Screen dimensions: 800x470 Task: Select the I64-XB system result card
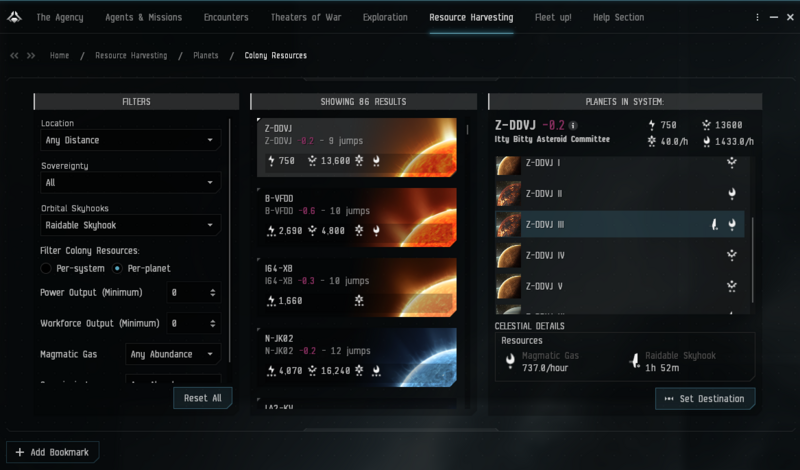click(357, 287)
